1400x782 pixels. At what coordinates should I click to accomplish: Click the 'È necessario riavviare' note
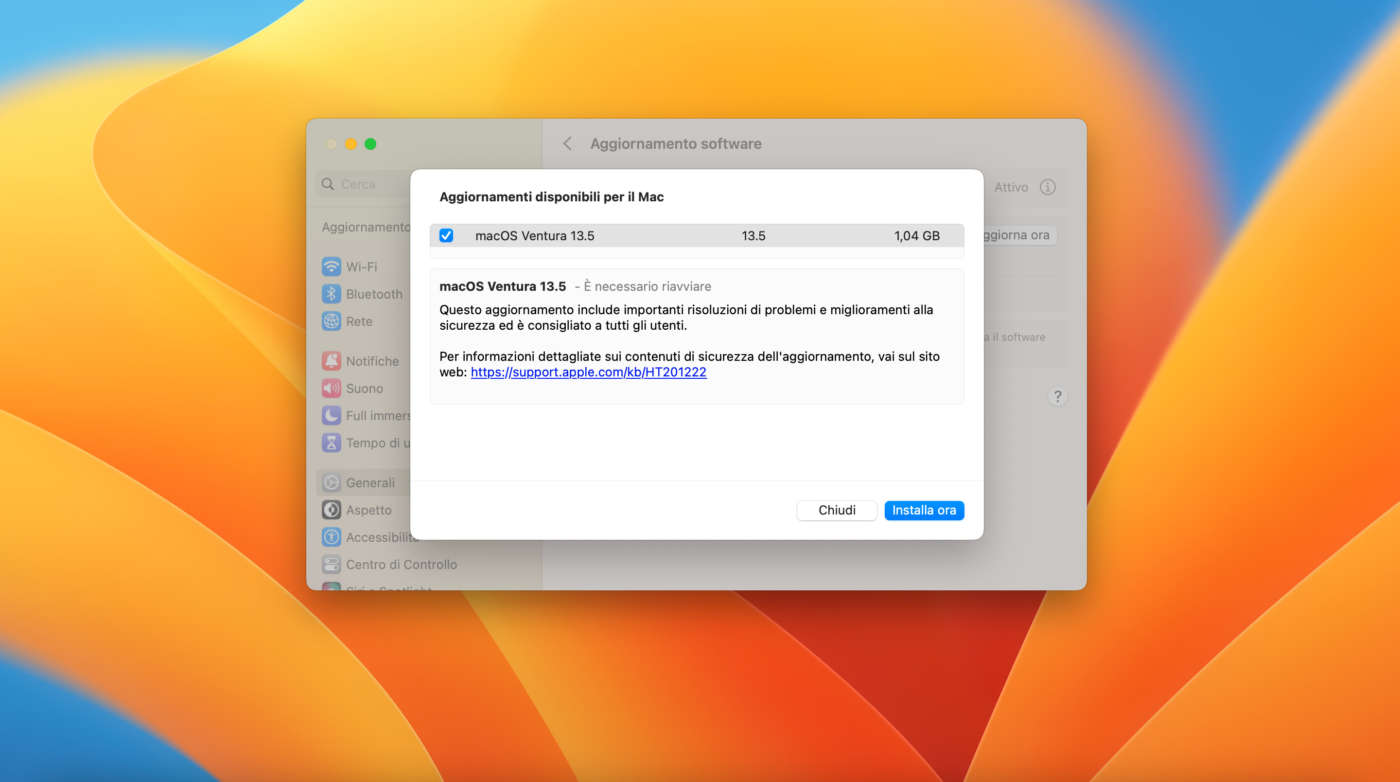(647, 287)
